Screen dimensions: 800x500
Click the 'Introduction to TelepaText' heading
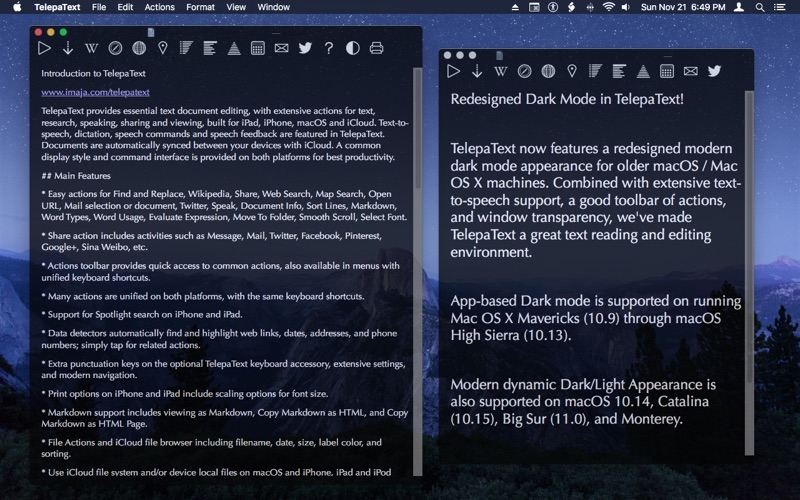tap(93, 73)
